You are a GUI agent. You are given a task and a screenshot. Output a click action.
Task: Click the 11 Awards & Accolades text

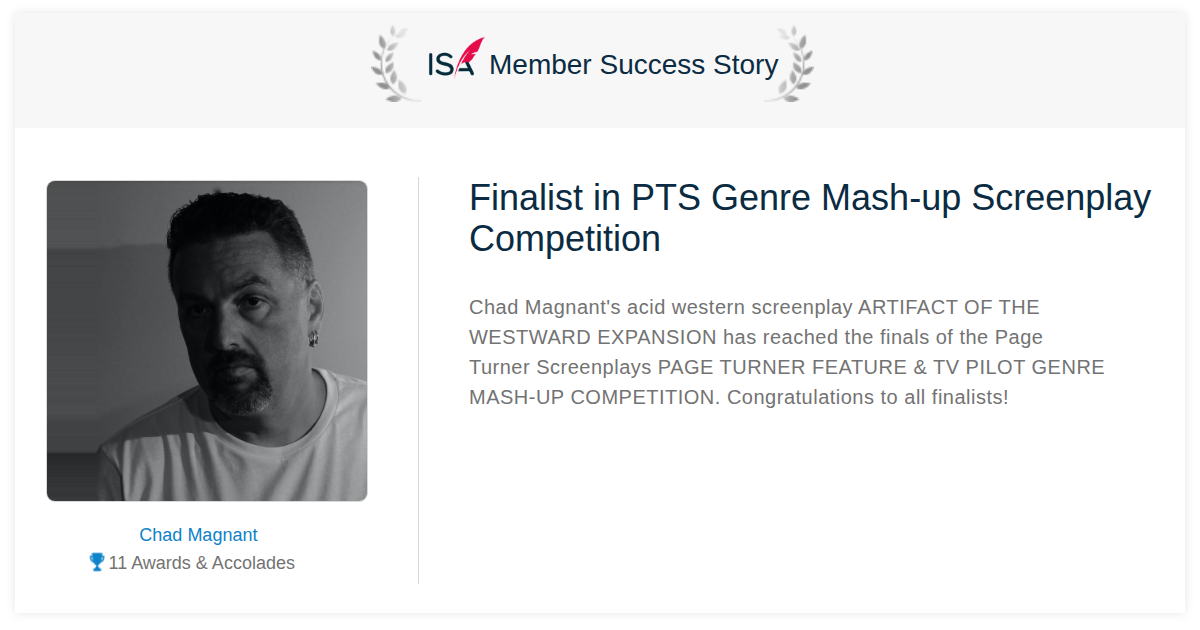201,563
